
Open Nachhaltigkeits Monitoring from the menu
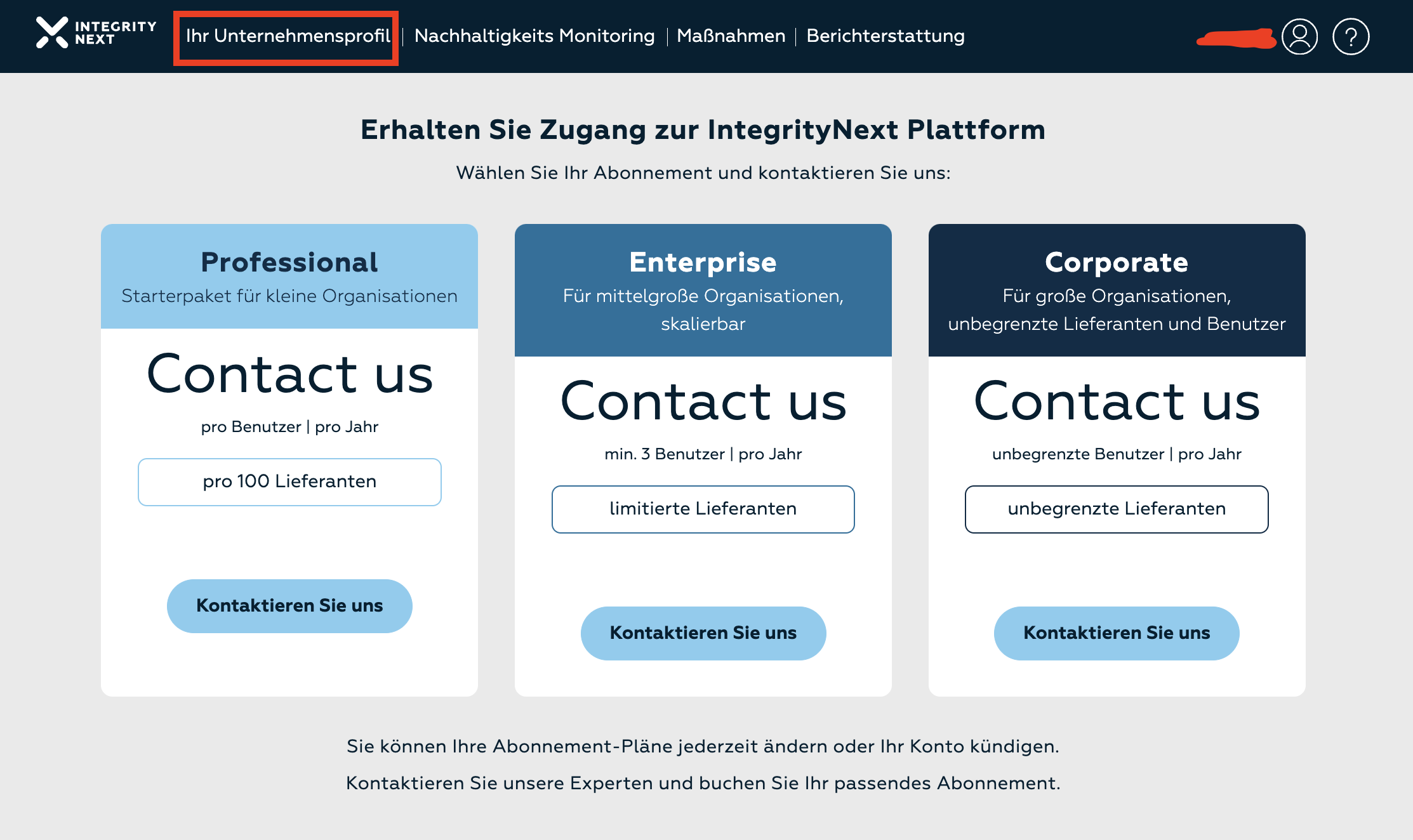(x=534, y=36)
